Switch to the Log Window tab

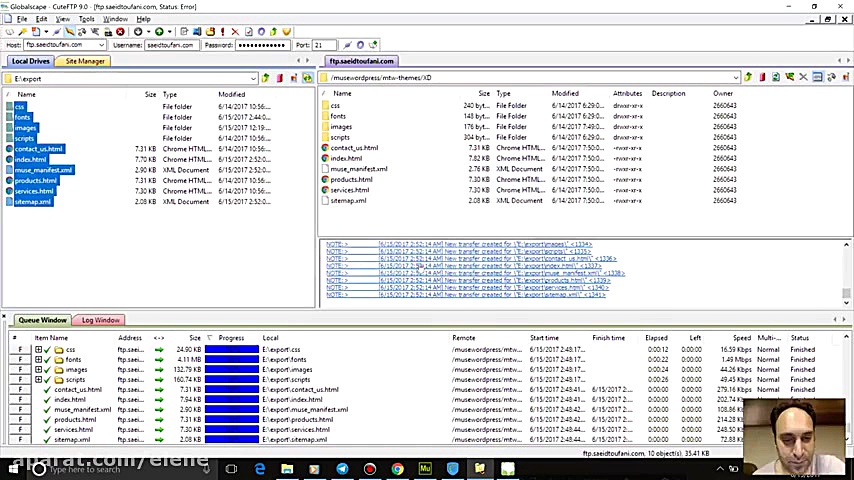coord(101,320)
